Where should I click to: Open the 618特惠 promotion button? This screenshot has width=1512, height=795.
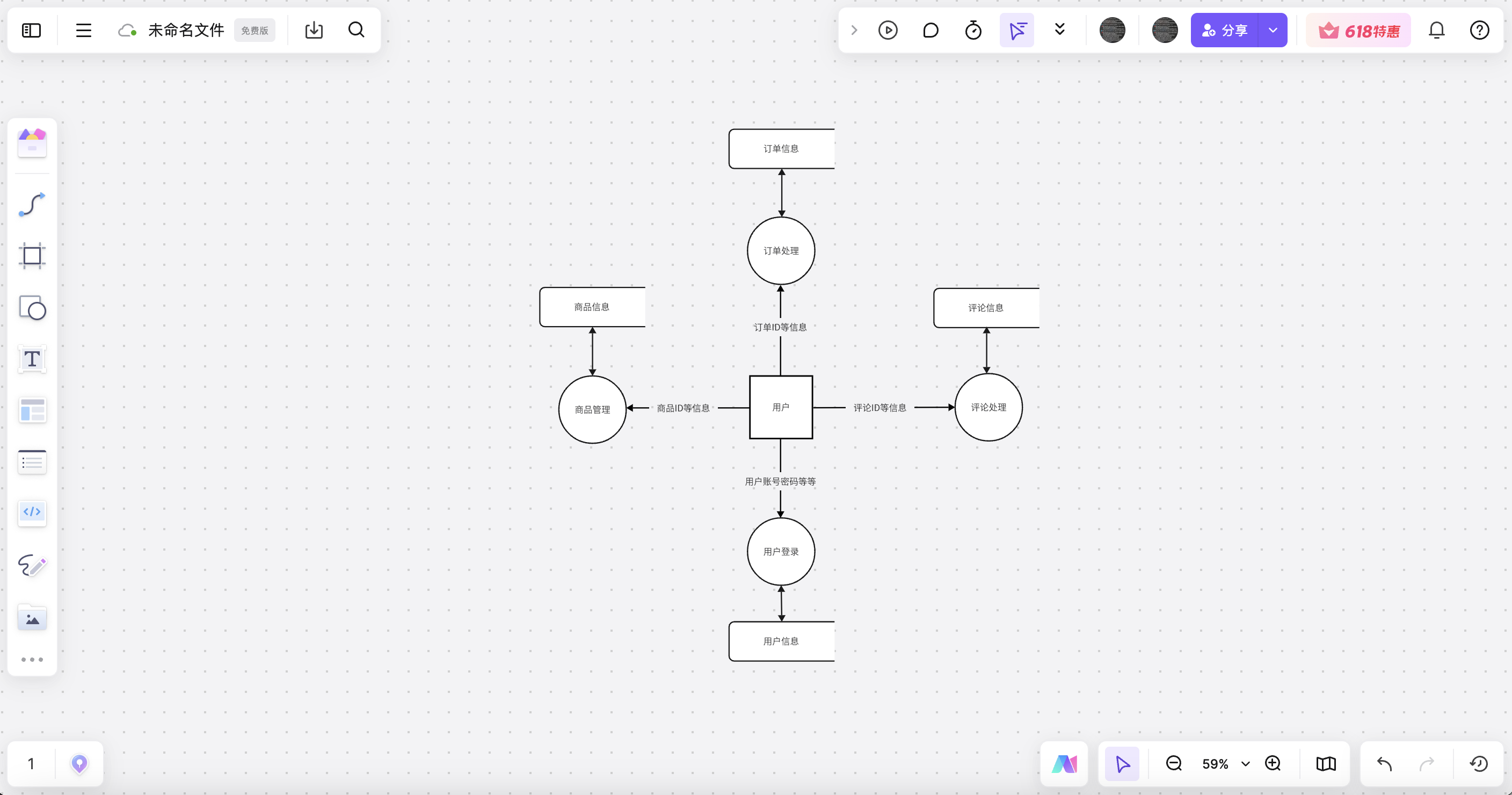point(1358,31)
